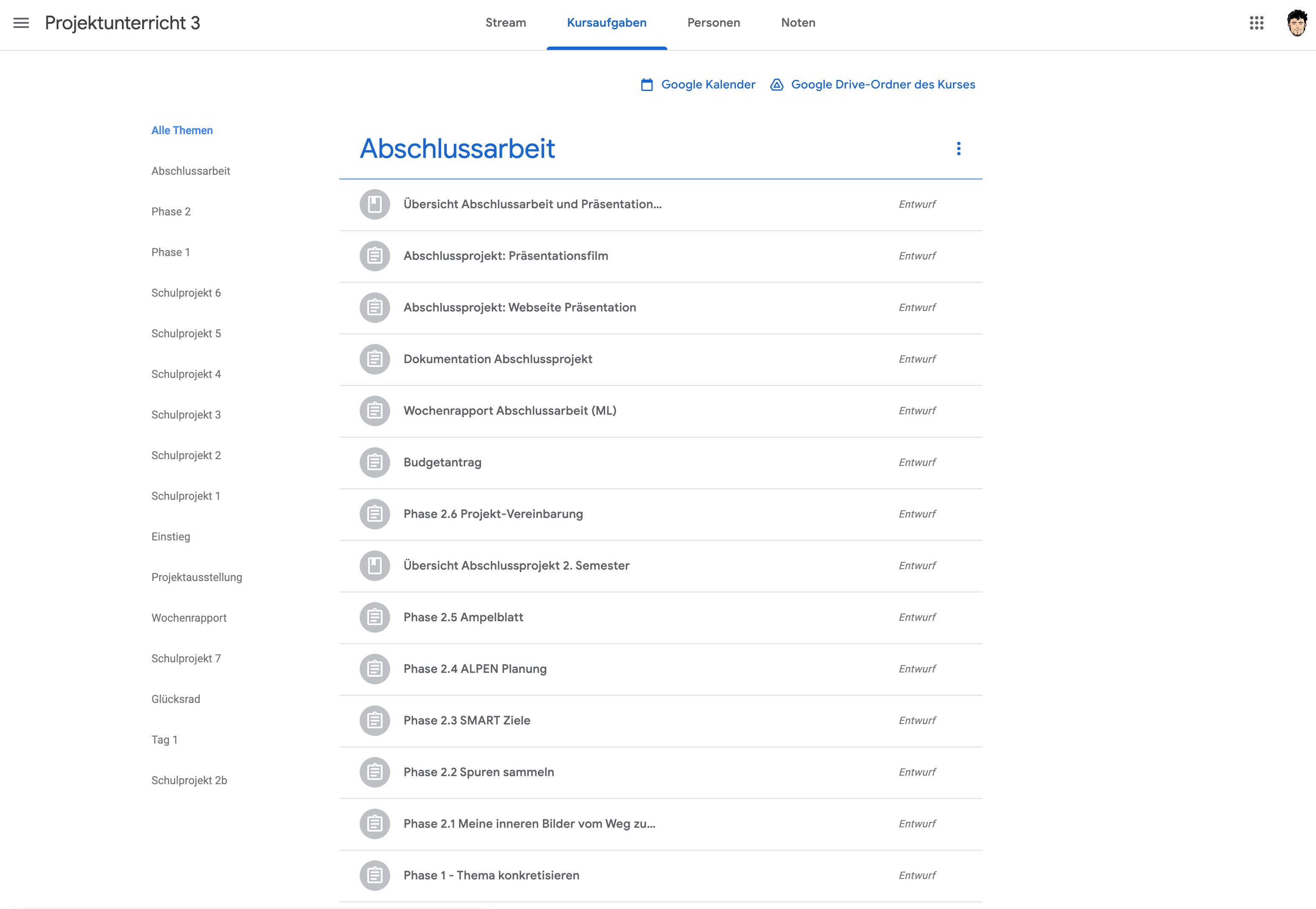Click the assignment icon for Abschlussprojekt: Präsentationsfilm
The image size is (1316, 909).
(374, 256)
